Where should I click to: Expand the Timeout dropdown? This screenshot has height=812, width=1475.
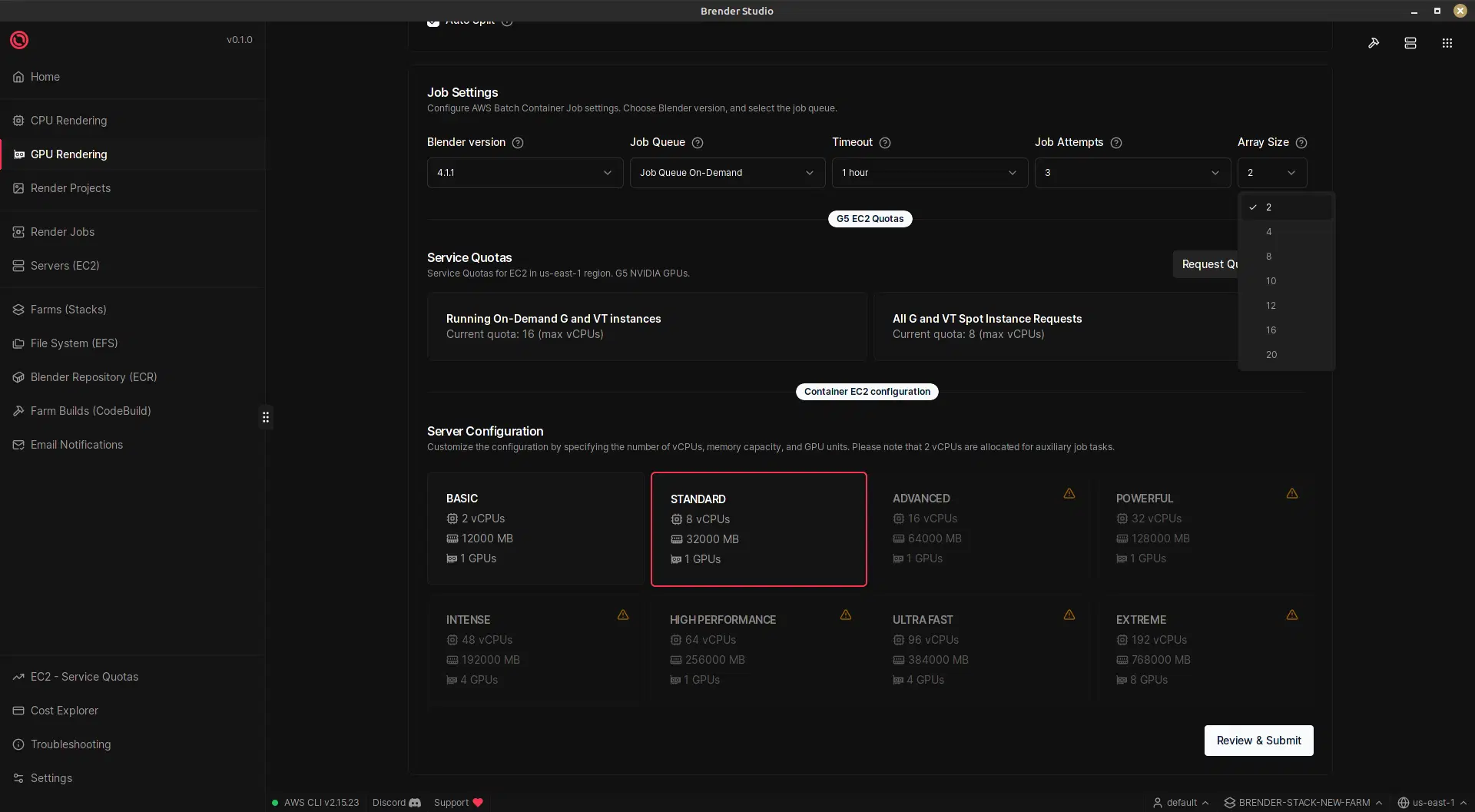tap(930, 172)
